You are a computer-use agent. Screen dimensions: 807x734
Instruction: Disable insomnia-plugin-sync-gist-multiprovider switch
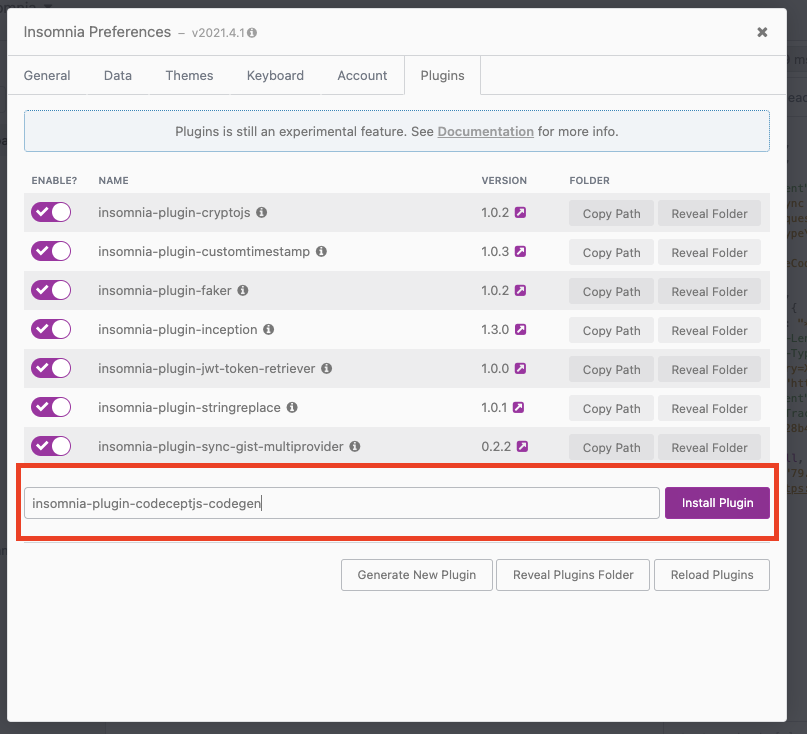coord(51,446)
